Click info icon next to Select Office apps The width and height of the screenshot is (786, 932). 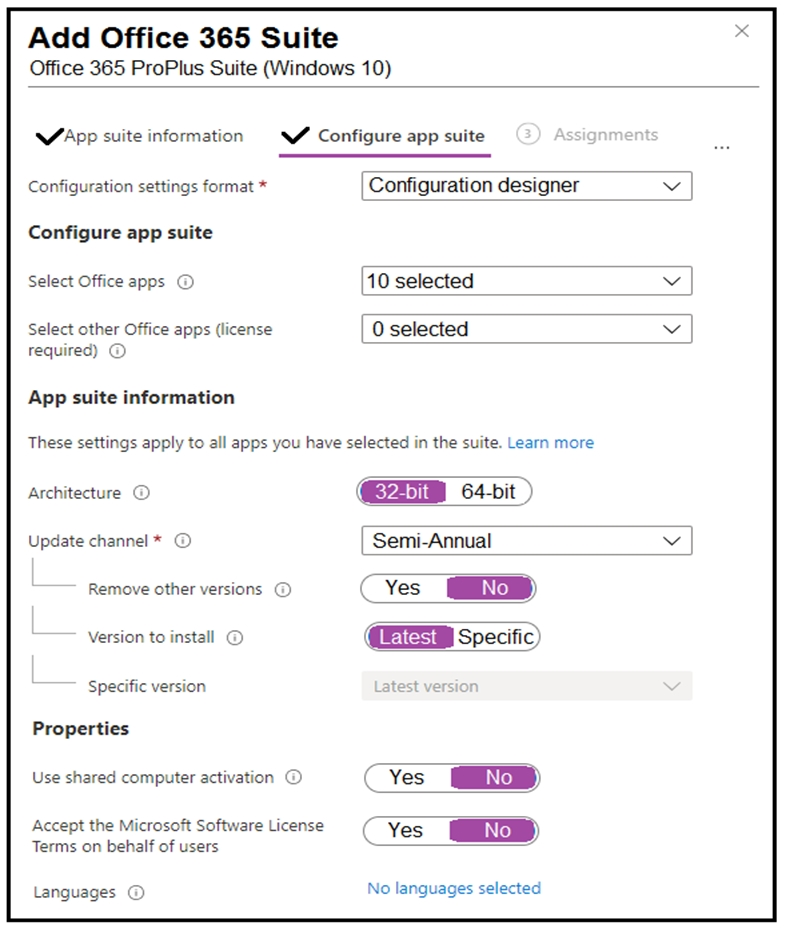coord(186,282)
